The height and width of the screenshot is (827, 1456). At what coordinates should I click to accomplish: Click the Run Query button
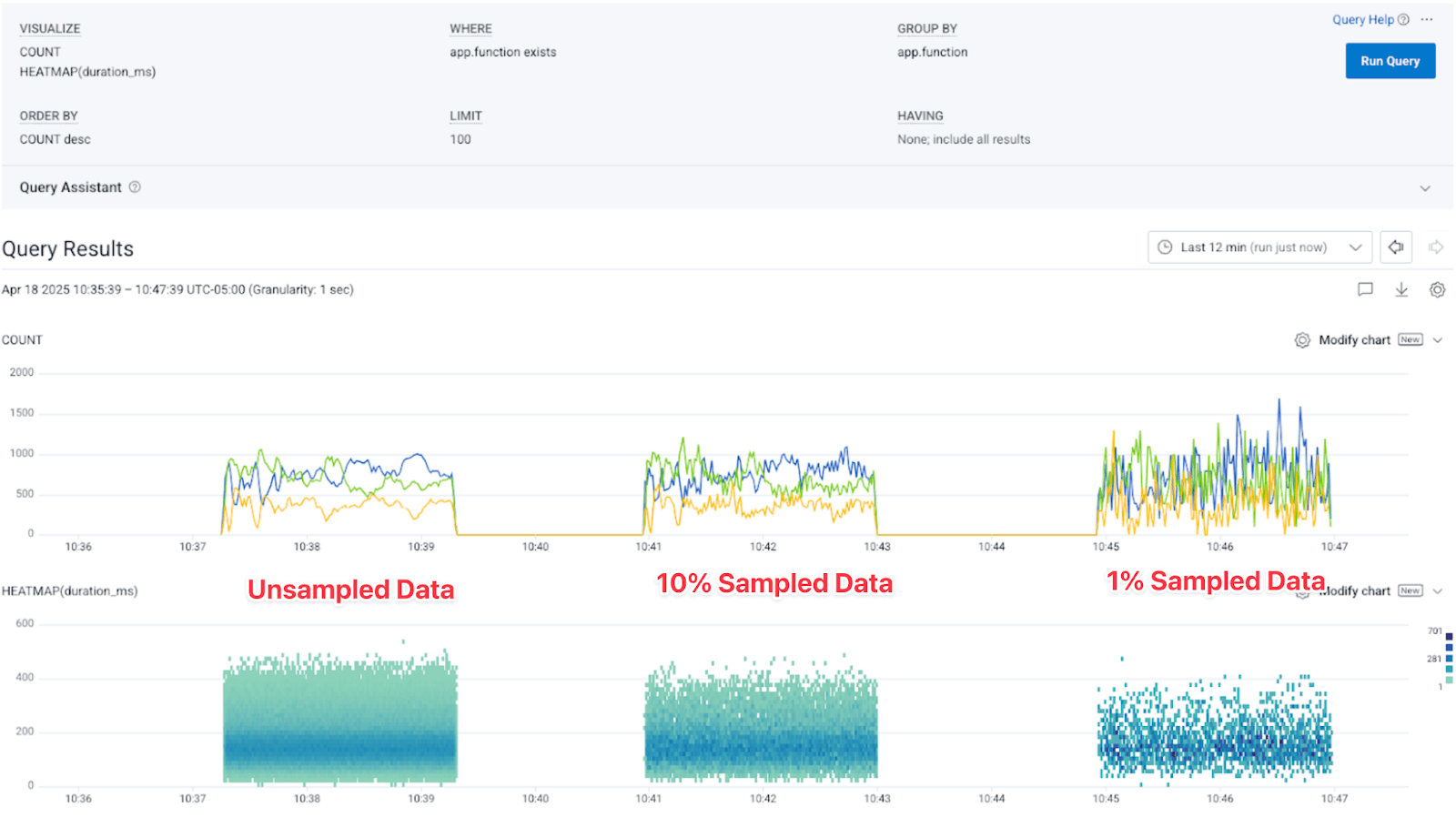pyautogui.click(x=1390, y=61)
